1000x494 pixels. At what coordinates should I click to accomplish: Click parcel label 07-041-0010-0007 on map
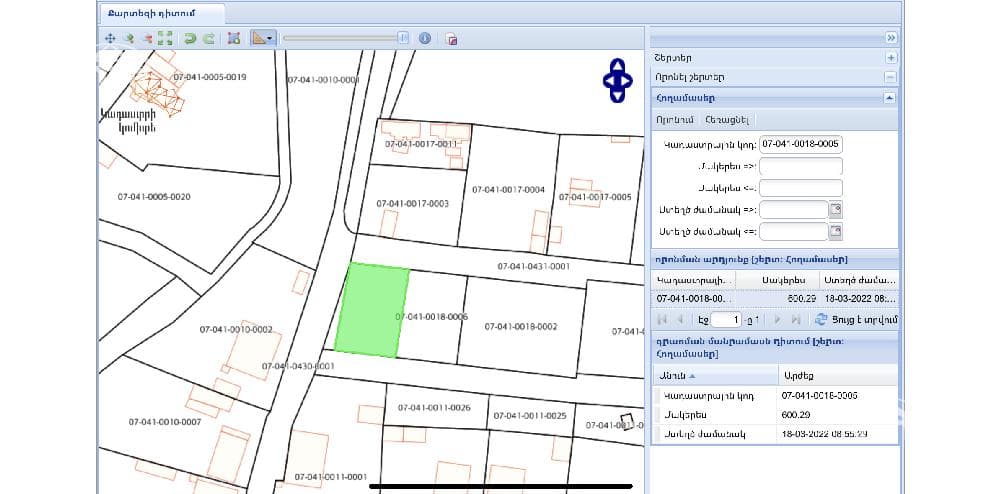165,422
